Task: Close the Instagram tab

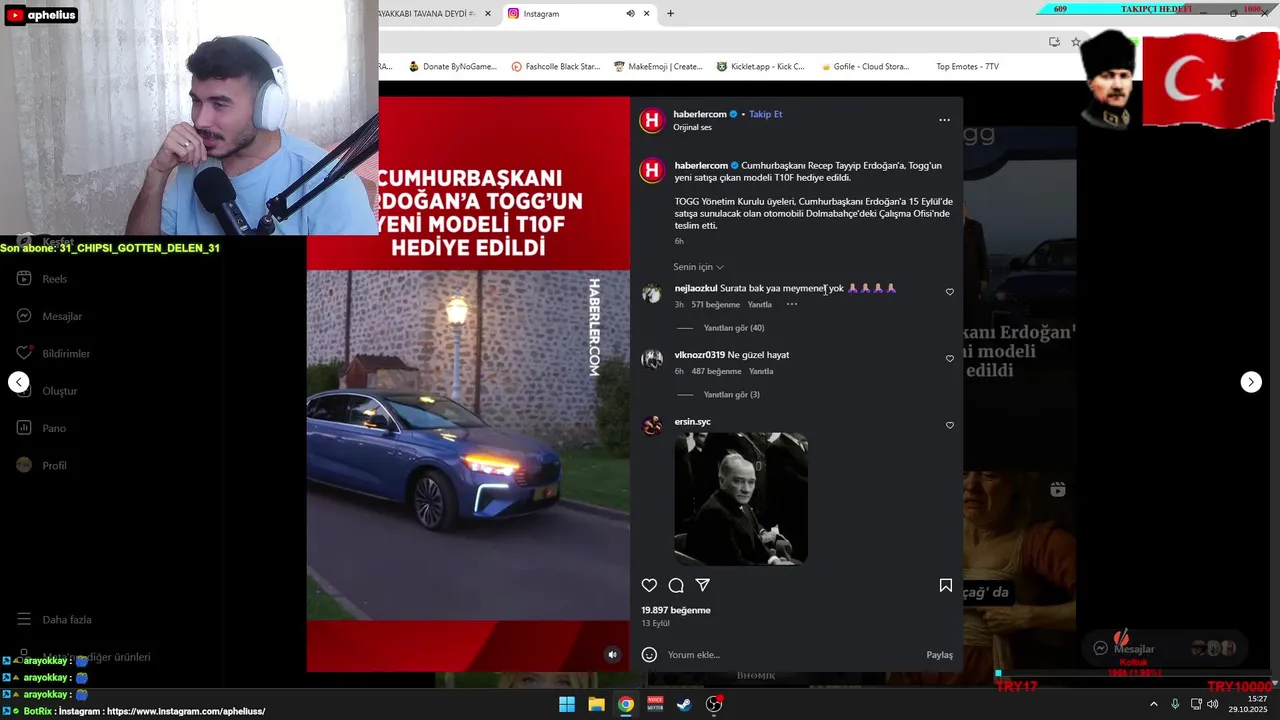Action: point(647,14)
